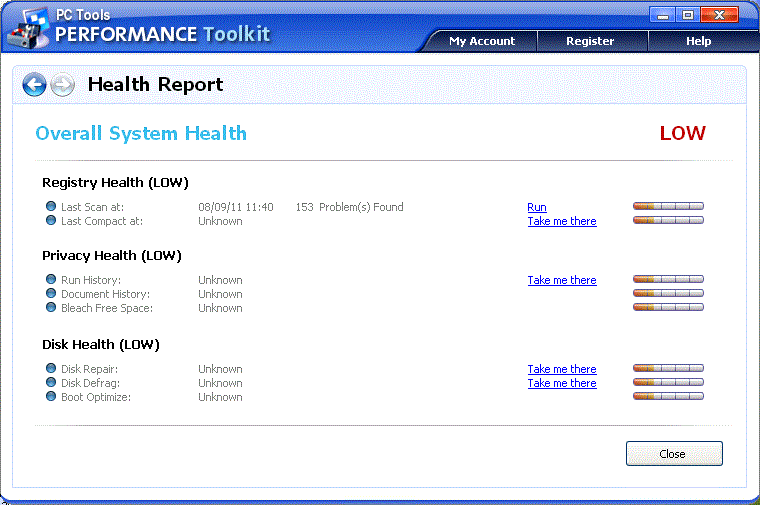
Task: Click the PC Tools toolkit logo icon
Action: point(29,28)
